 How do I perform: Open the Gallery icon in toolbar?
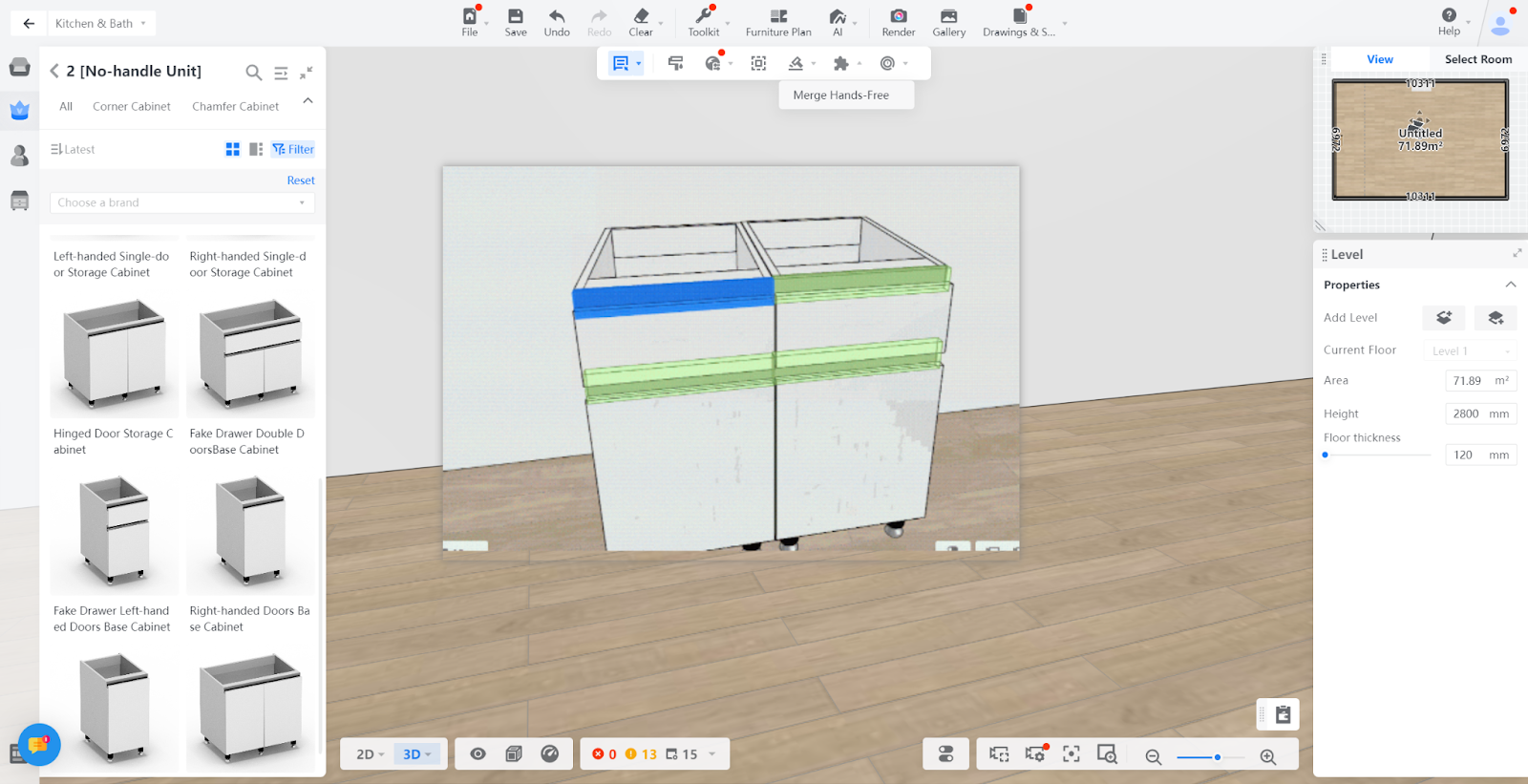(x=948, y=16)
